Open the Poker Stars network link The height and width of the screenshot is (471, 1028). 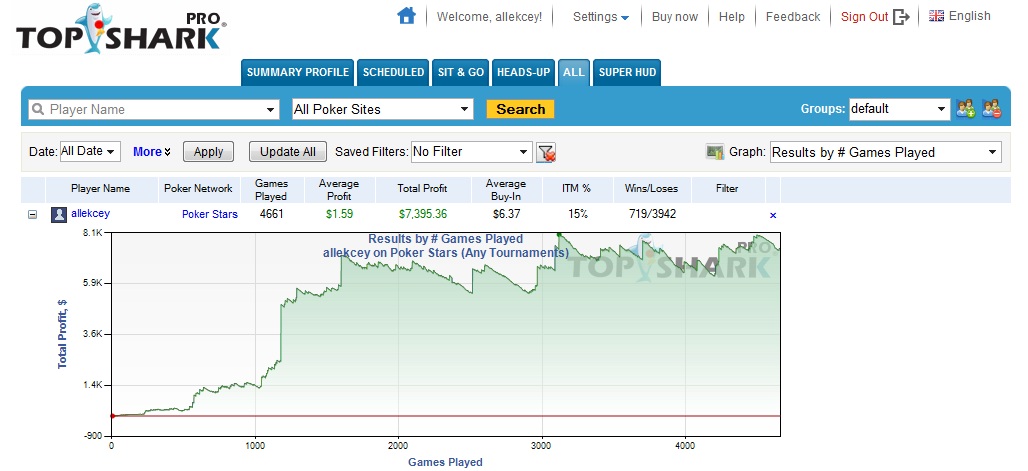point(209,214)
